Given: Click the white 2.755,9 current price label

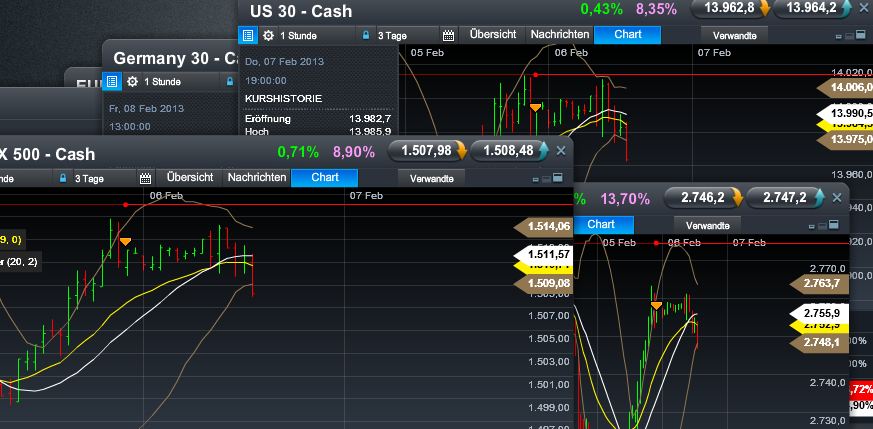Looking at the screenshot, I should pos(820,313).
